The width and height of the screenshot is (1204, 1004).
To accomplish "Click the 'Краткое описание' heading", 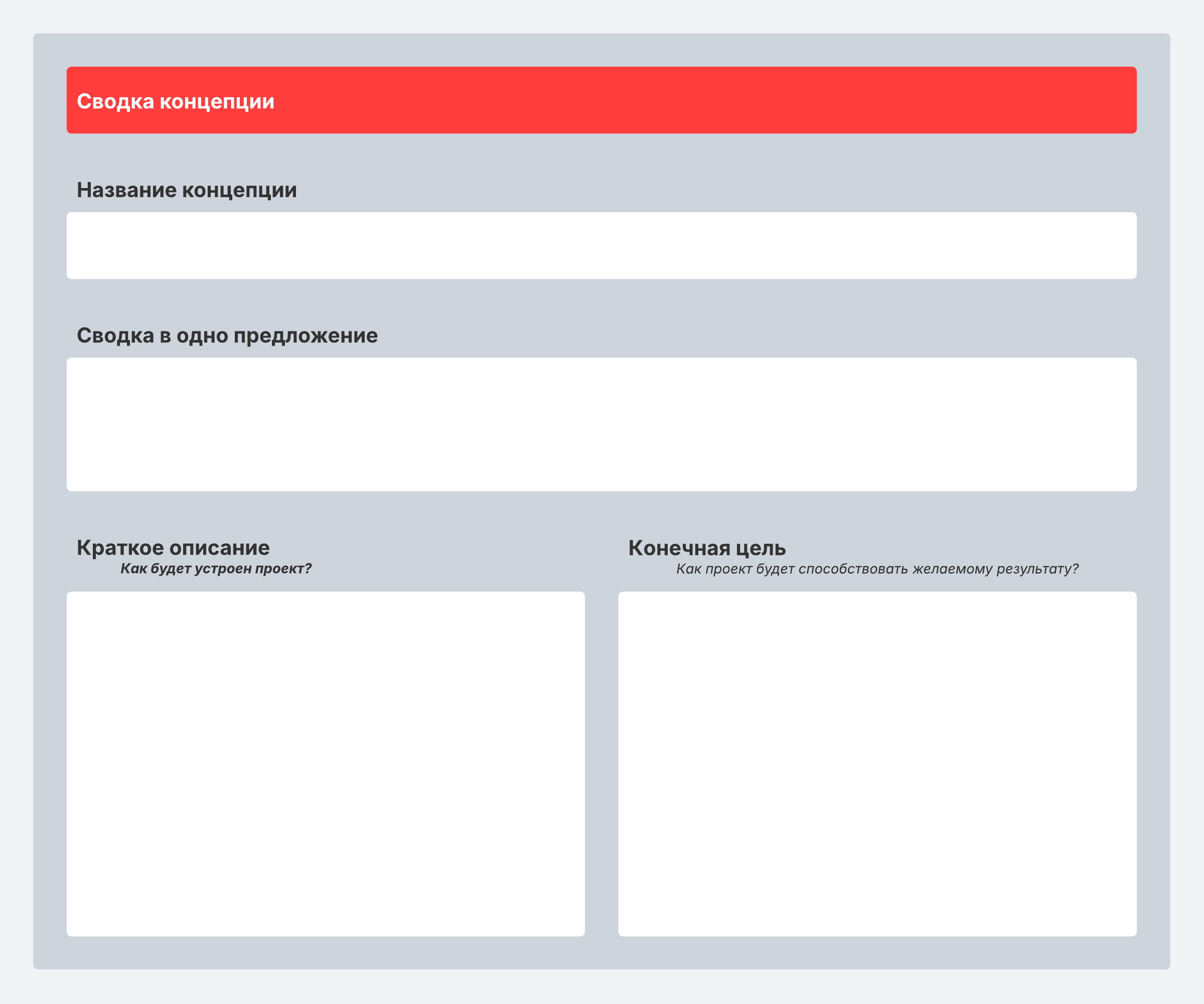I will pyautogui.click(x=173, y=548).
